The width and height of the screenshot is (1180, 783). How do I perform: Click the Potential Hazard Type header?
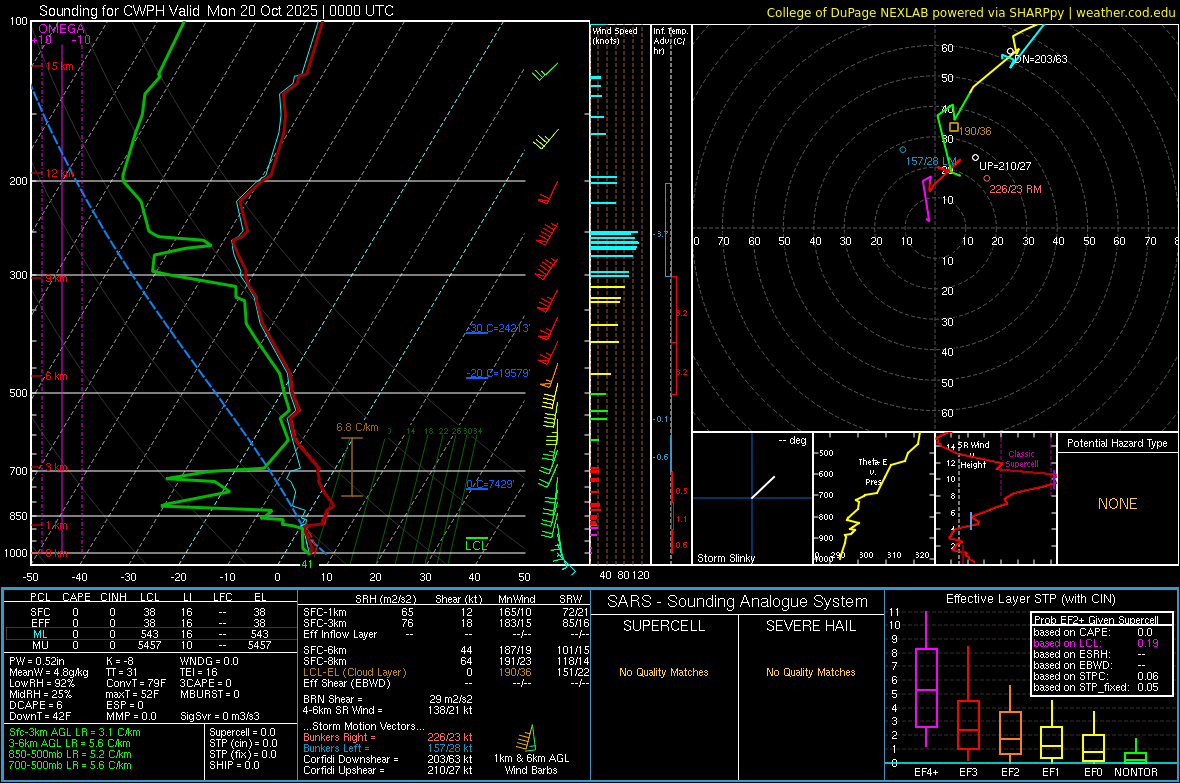pyautogui.click(x=1117, y=443)
